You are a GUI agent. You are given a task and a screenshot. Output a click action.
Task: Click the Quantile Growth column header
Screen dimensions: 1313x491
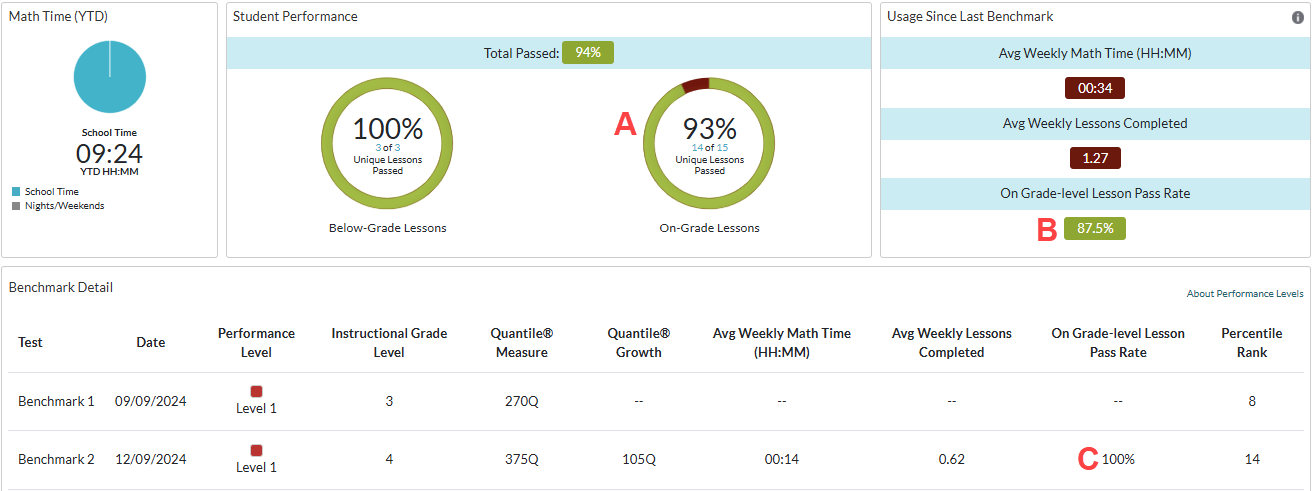pos(638,343)
